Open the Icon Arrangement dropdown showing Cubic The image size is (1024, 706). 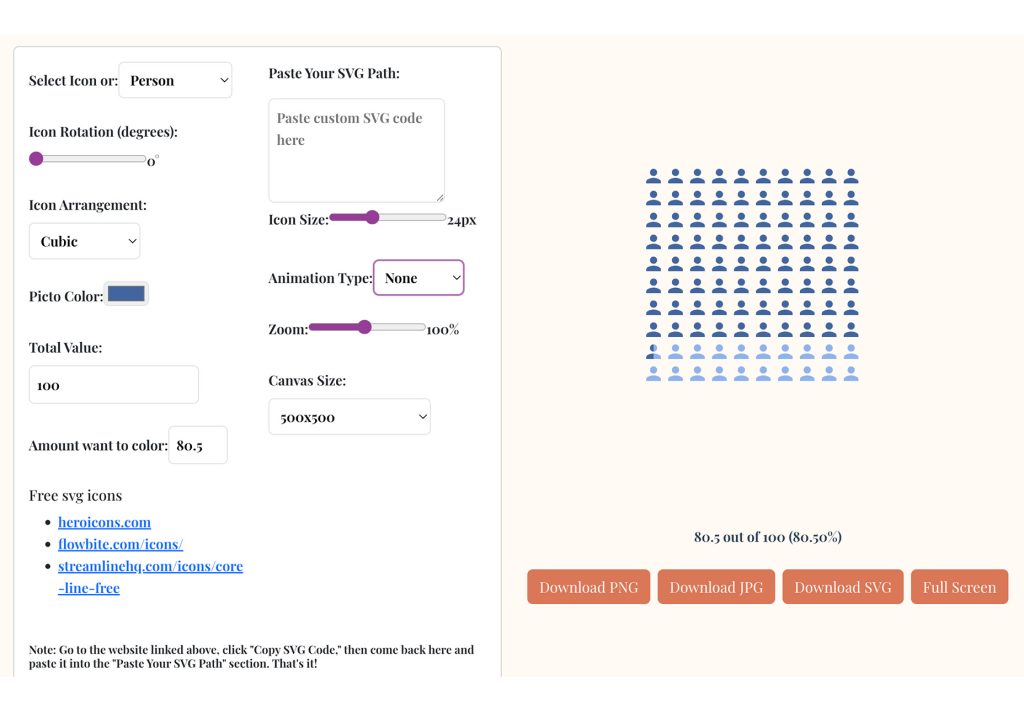(x=84, y=241)
